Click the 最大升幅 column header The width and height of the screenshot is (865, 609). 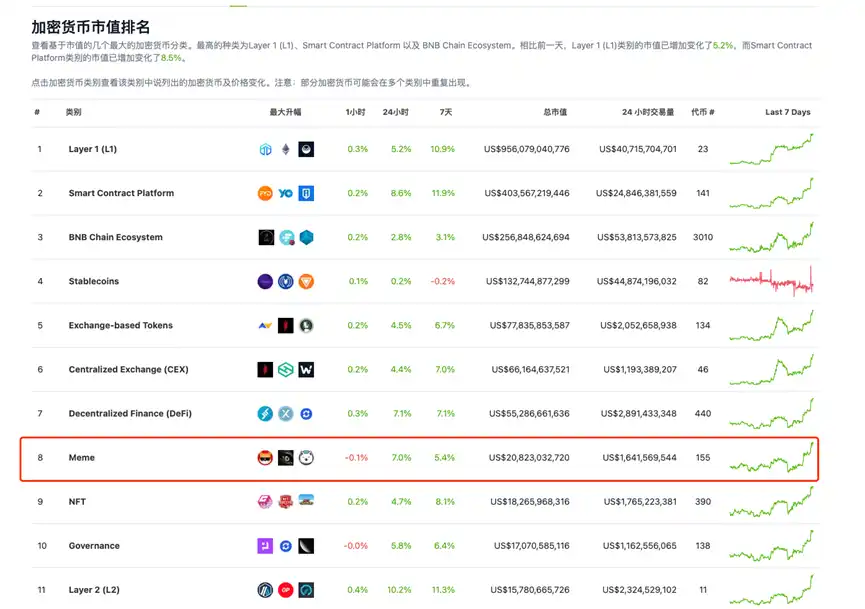(x=285, y=112)
